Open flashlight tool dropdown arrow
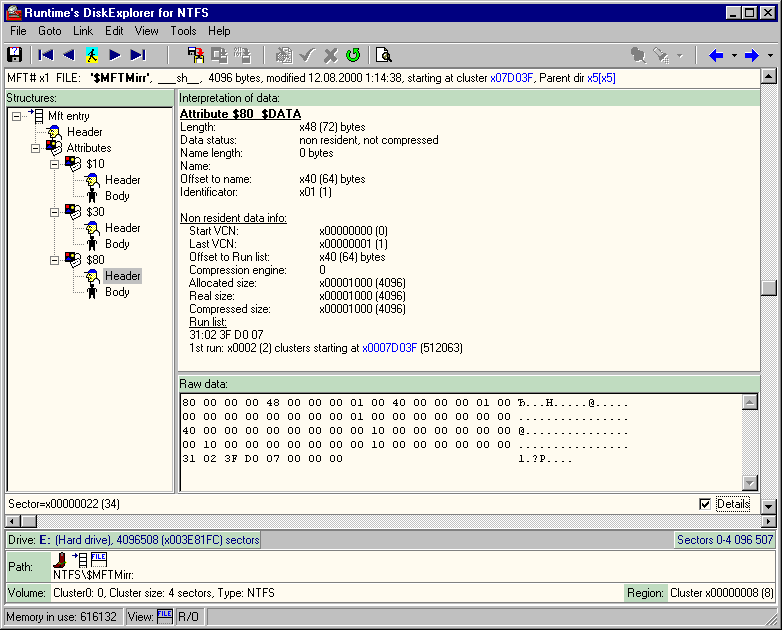Image resolution: width=782 pixels, height=630 pixels. (680, 55)
